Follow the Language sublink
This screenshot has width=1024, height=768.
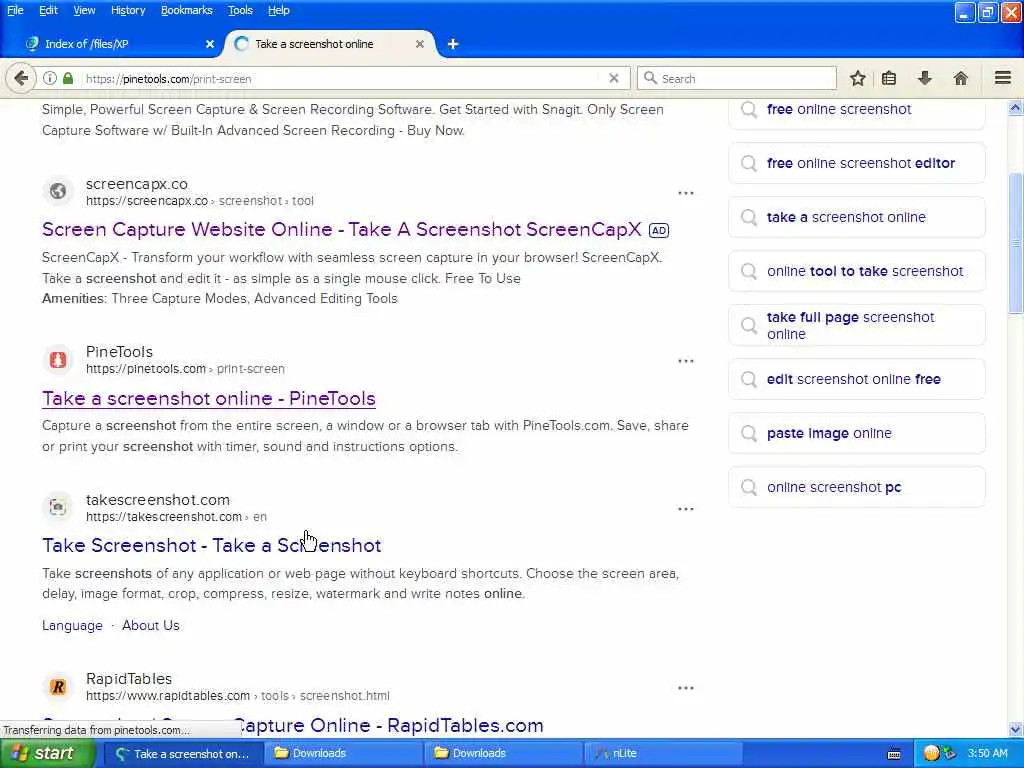coord(72,626)
